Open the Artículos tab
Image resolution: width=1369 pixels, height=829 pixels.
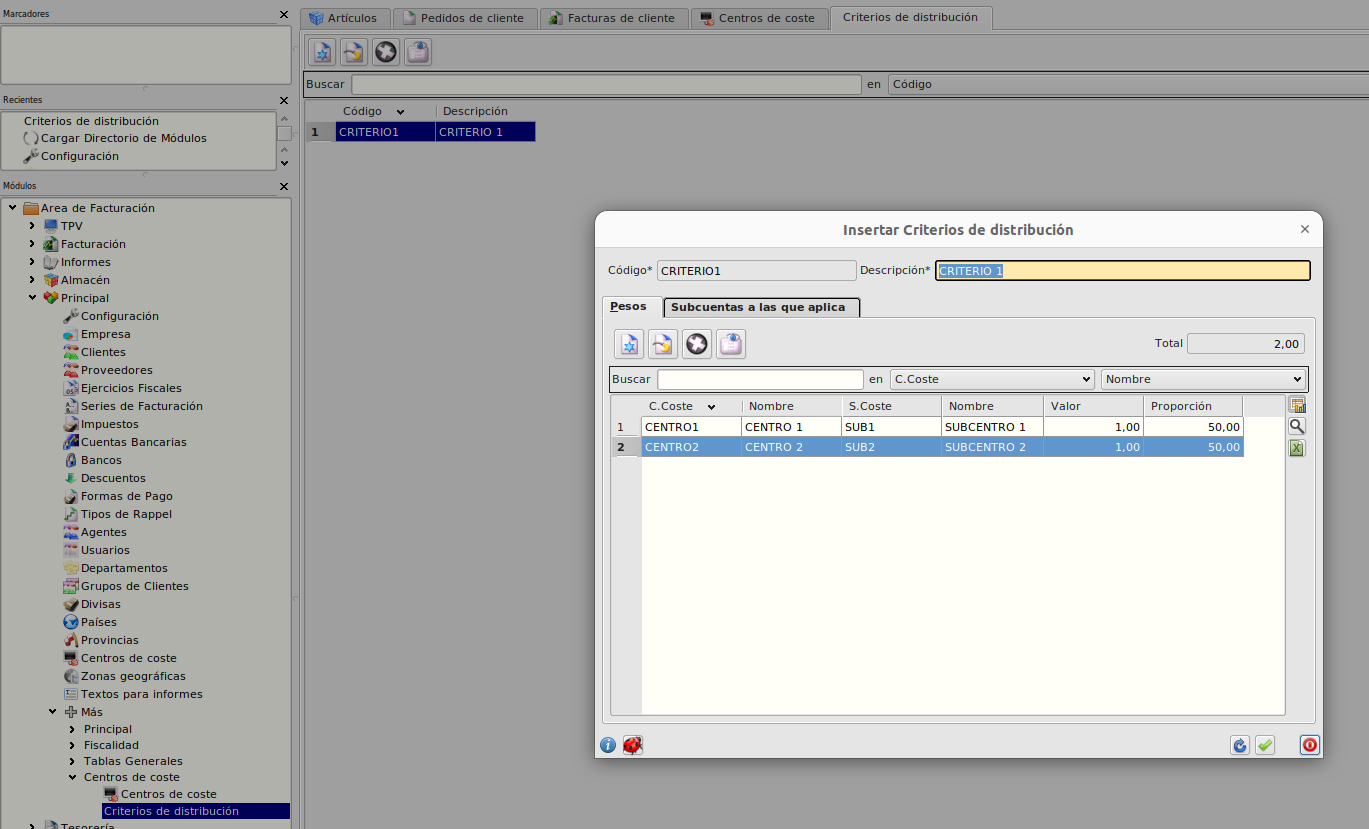tap(345, 18)
